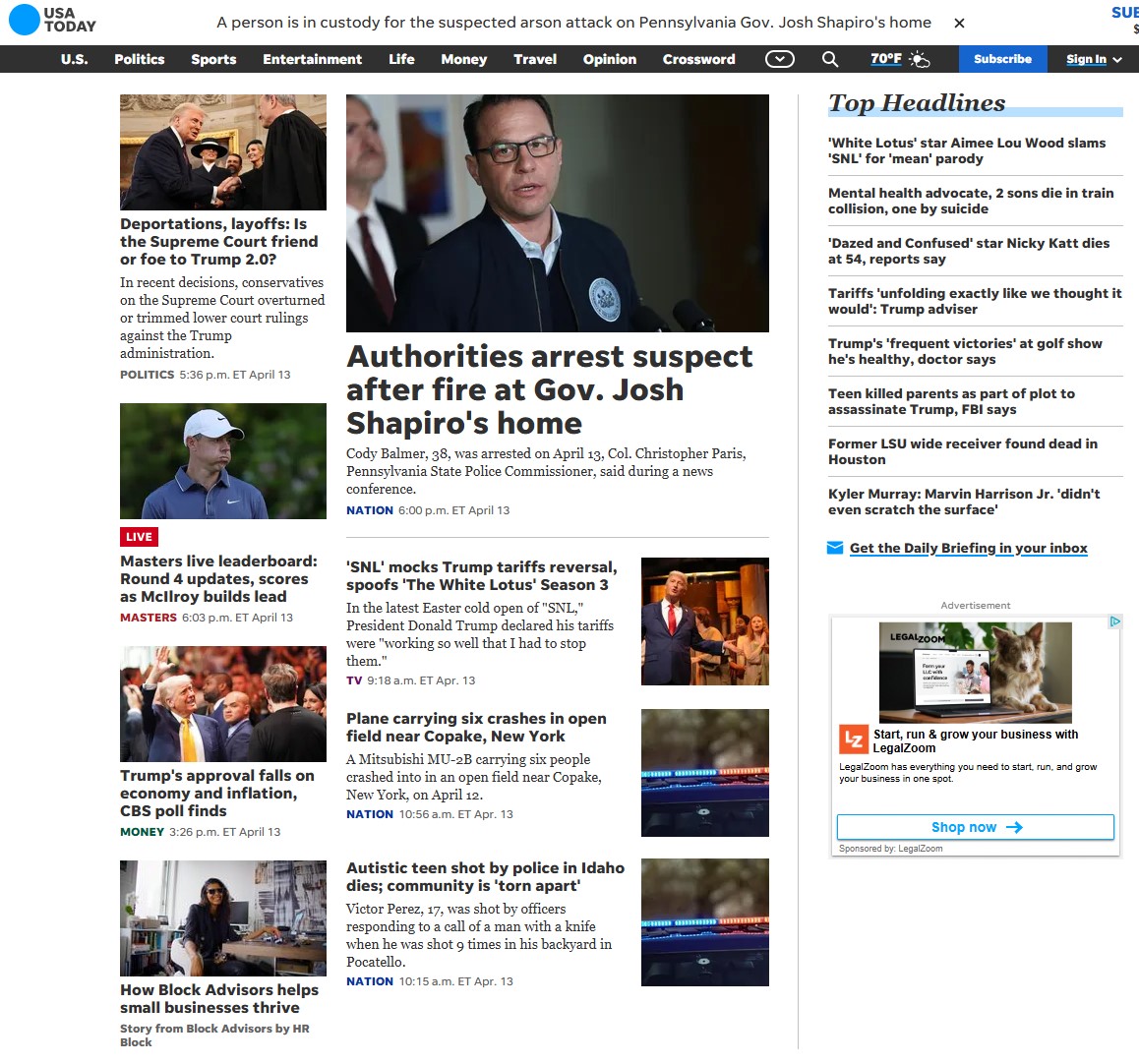Read Tariffs unfolding Trump adviser headline
The width and height of the screenshot is (1139, 1064).
pos(975,302)
